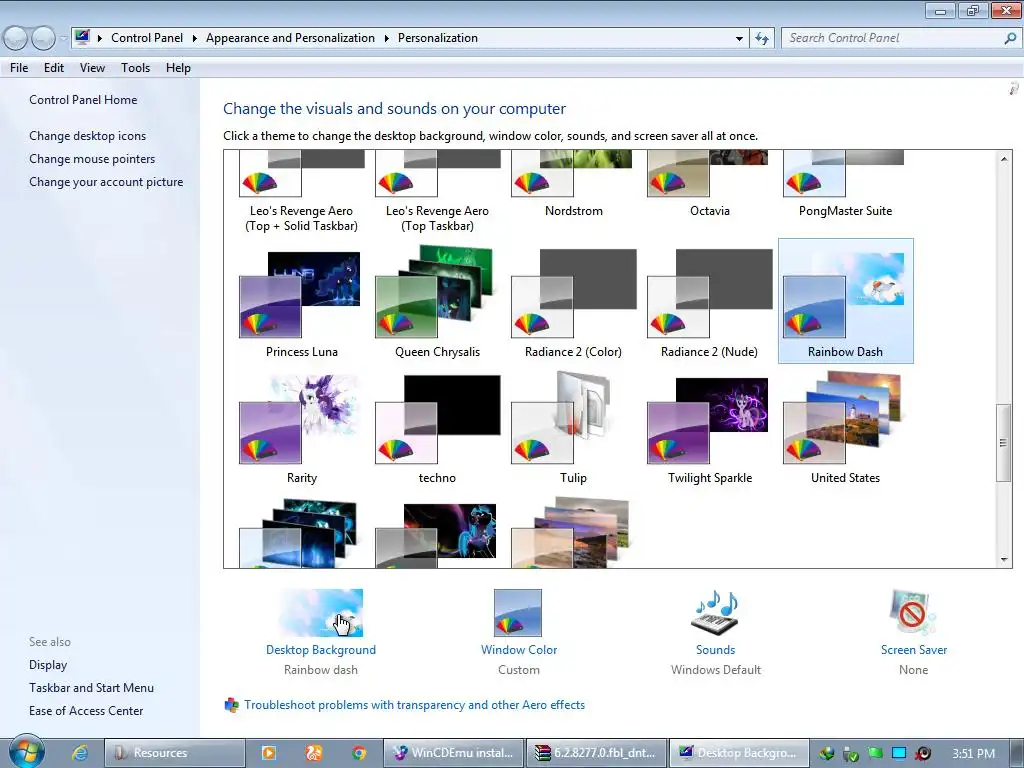Open the Screen Saver icon
The width and height of the screenshot is (1024, 768).
(x=913, y=612)
